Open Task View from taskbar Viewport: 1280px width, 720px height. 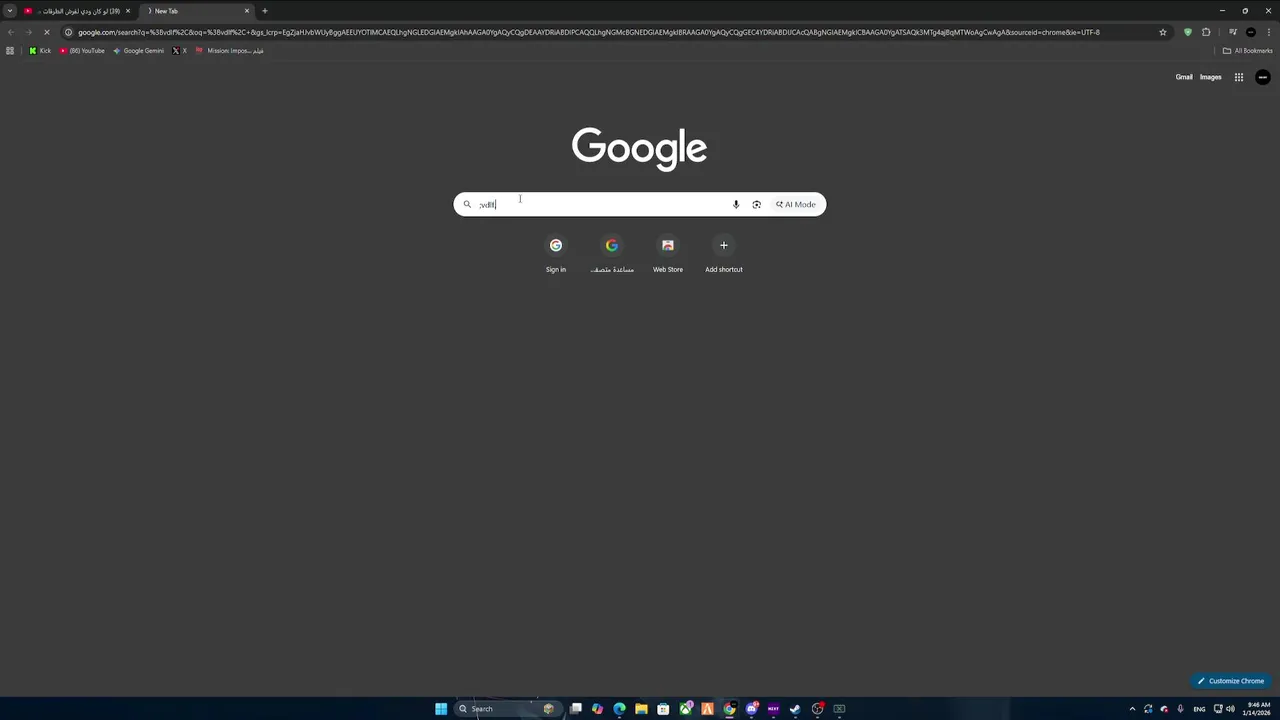[x=576, y=709]
